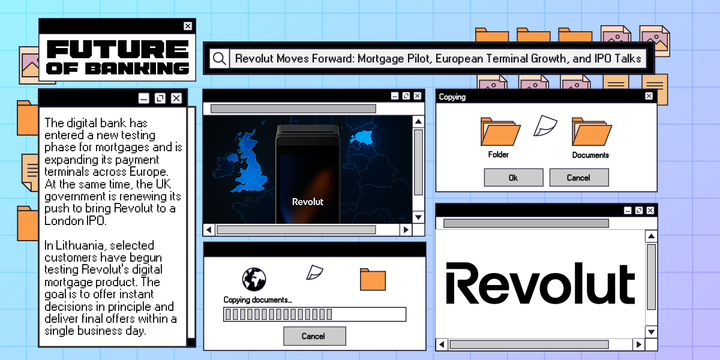The width and height of the screenshot is (720, 360).
Task: Click the Revolut Moves Forward search field
Action: (439, 58)
